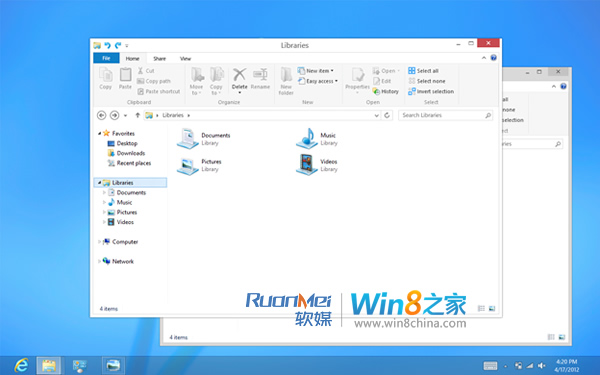Click the ribbon Help question mark icon

[494, 58]
